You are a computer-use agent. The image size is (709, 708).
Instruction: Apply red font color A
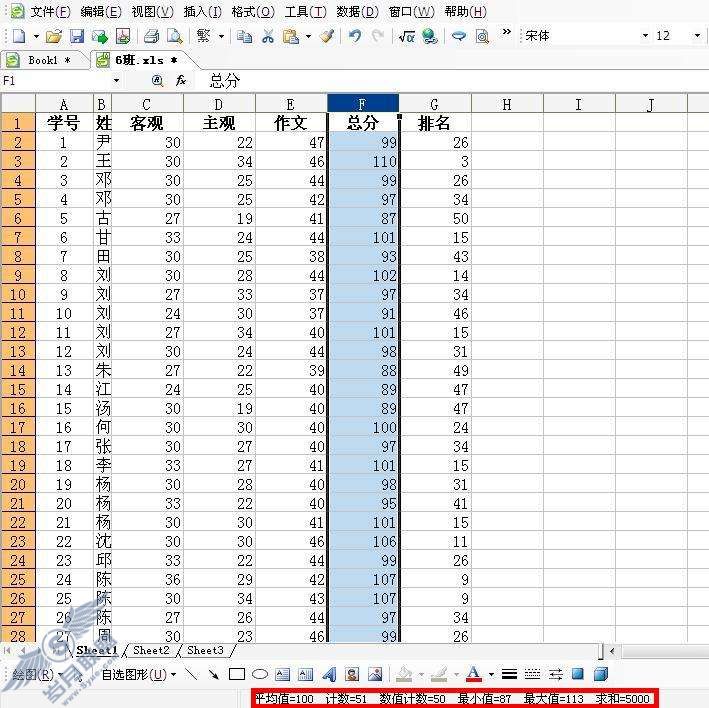474,675
